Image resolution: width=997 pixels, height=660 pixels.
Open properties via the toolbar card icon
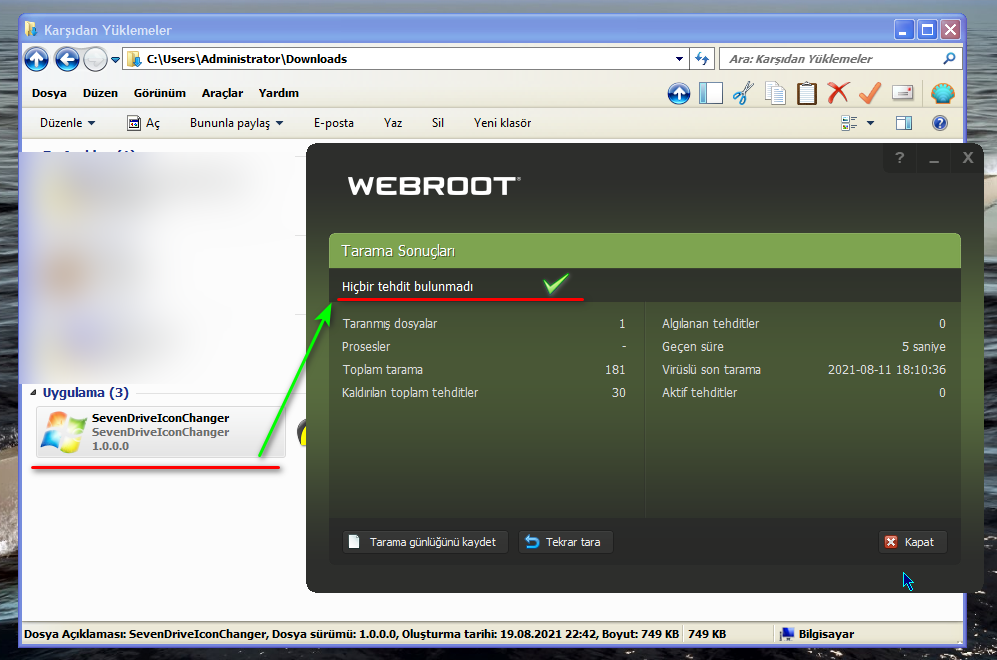tap(902, 93)
